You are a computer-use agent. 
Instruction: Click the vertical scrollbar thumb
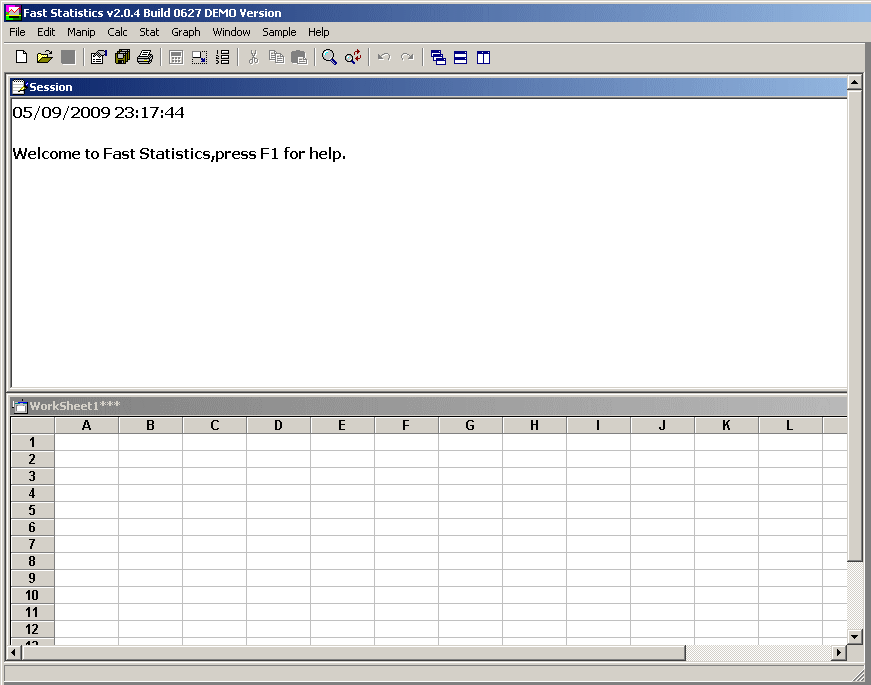coord(854,326)
